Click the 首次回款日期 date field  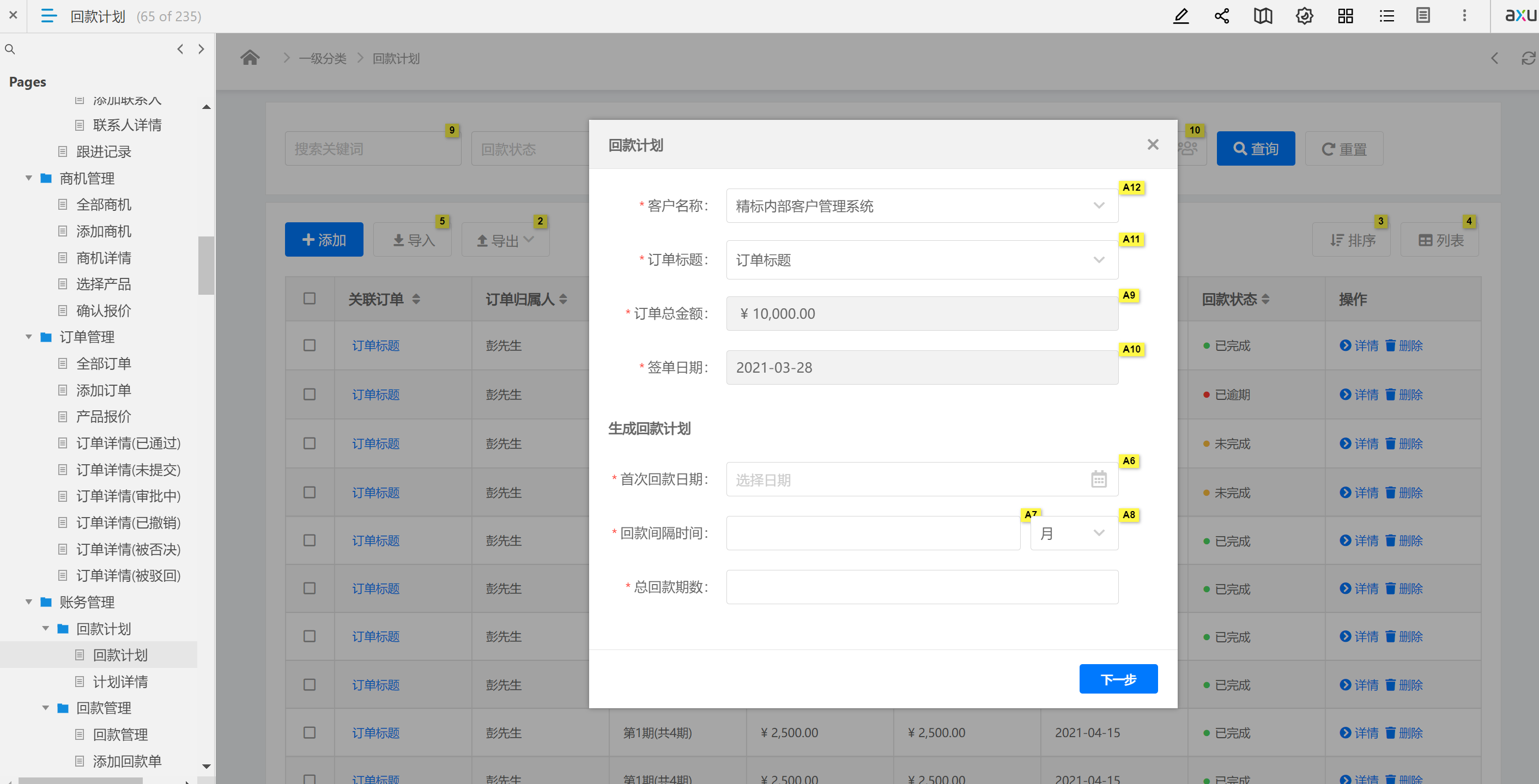tap(922, 479)
